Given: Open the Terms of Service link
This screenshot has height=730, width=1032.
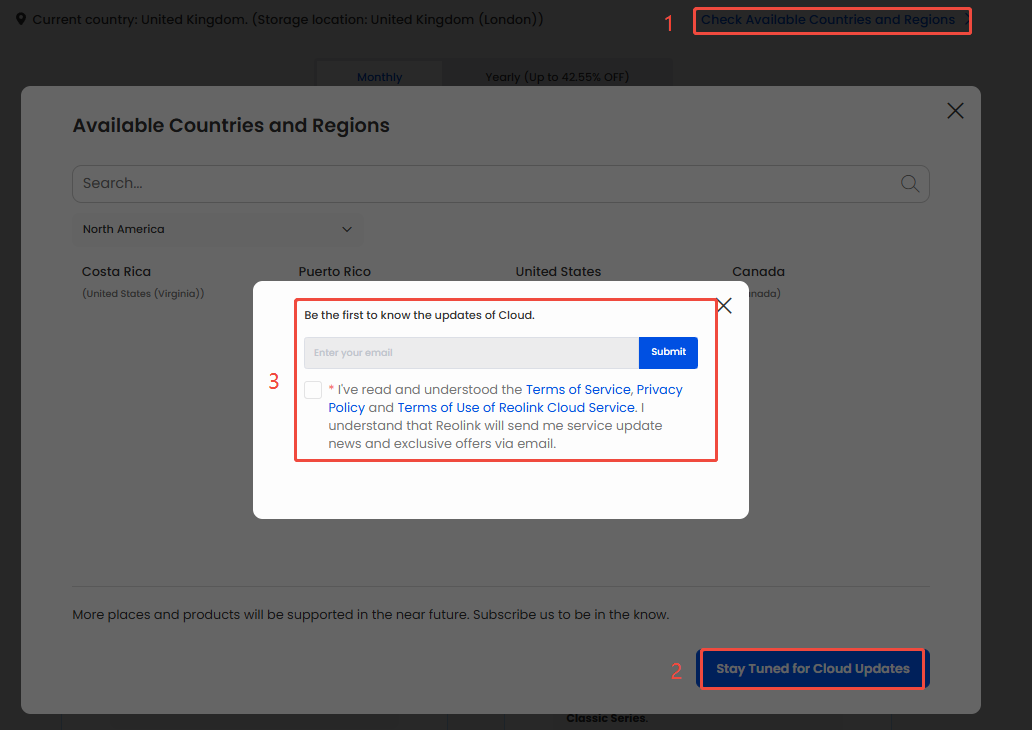Looking at the screenshot, I should click(x=578, y=390).
